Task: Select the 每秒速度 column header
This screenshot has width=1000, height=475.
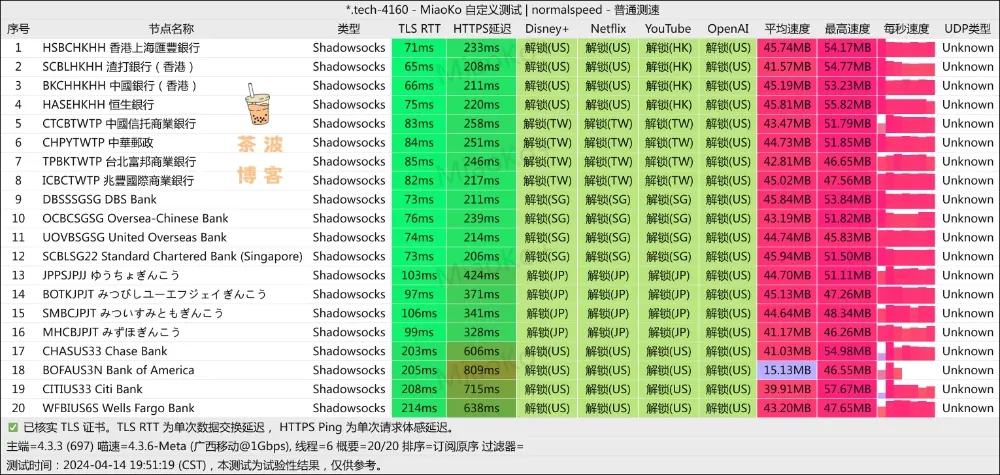Action: click(x=906, y=29)
